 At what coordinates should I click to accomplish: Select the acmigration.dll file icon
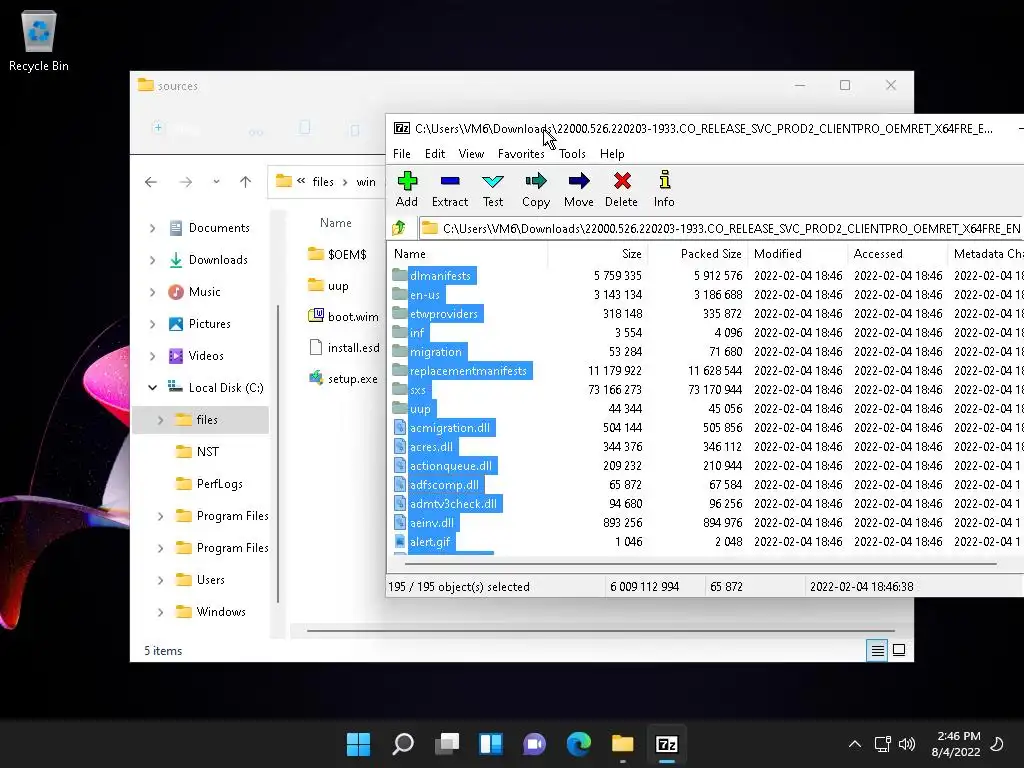pos(400,428)
